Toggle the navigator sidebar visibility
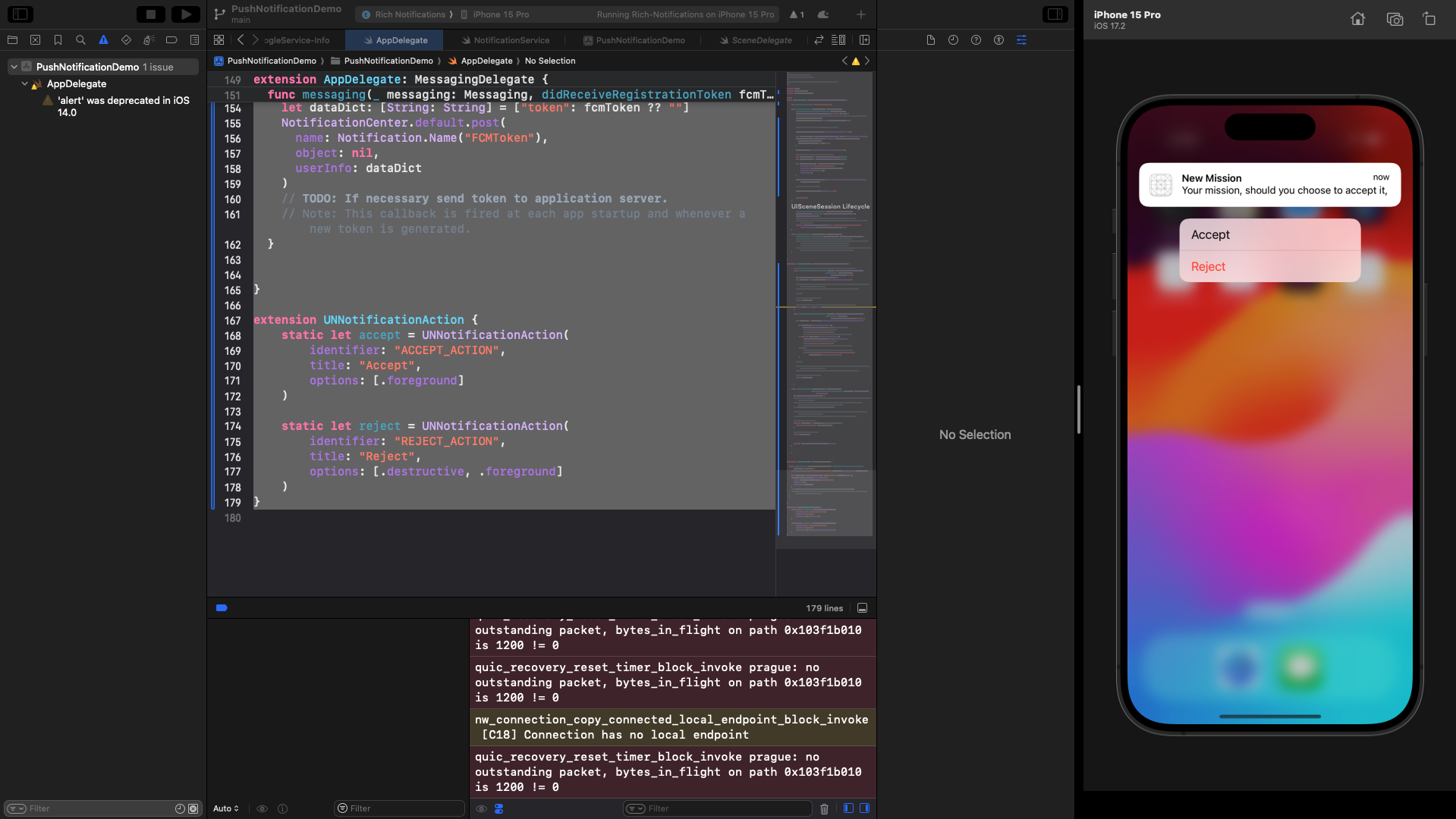This screenshot has height=819, width=1456. 20,14
